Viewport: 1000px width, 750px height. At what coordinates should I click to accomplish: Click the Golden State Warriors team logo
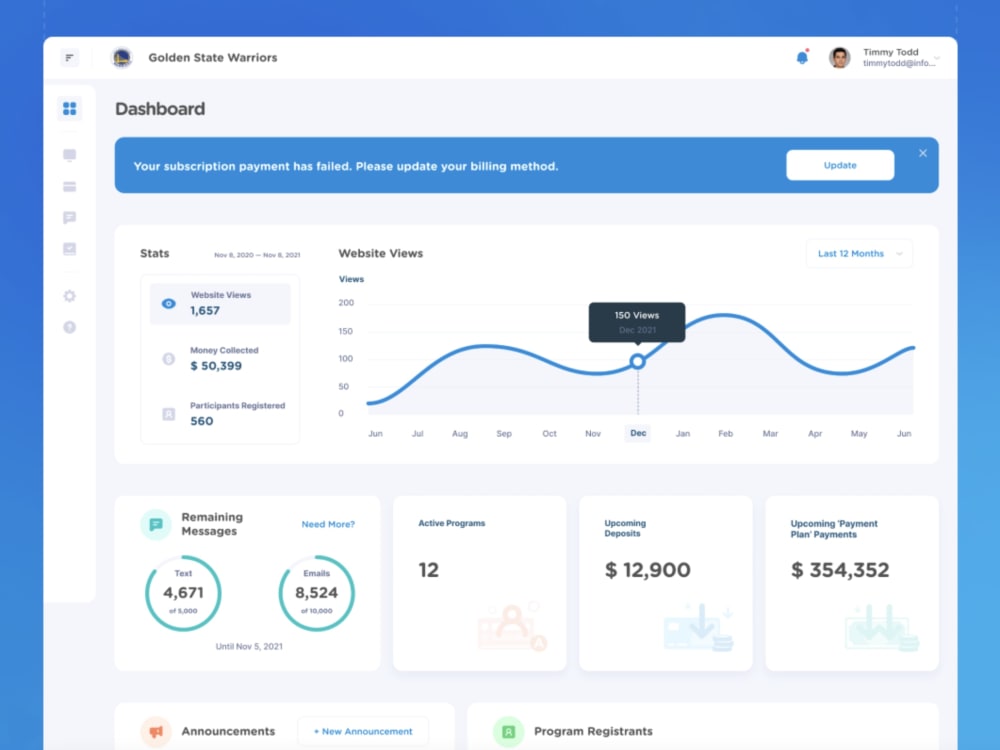click(122, 57)
